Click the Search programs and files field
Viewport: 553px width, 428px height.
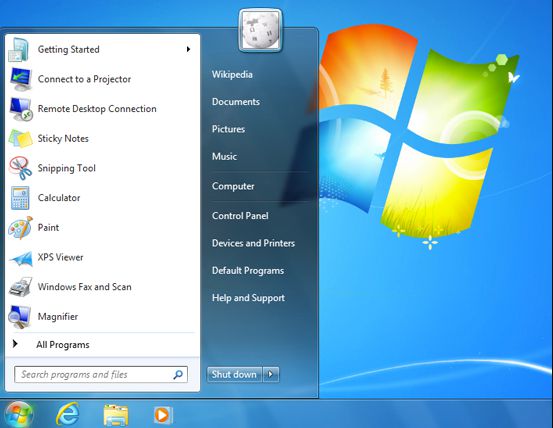[101, 374]
